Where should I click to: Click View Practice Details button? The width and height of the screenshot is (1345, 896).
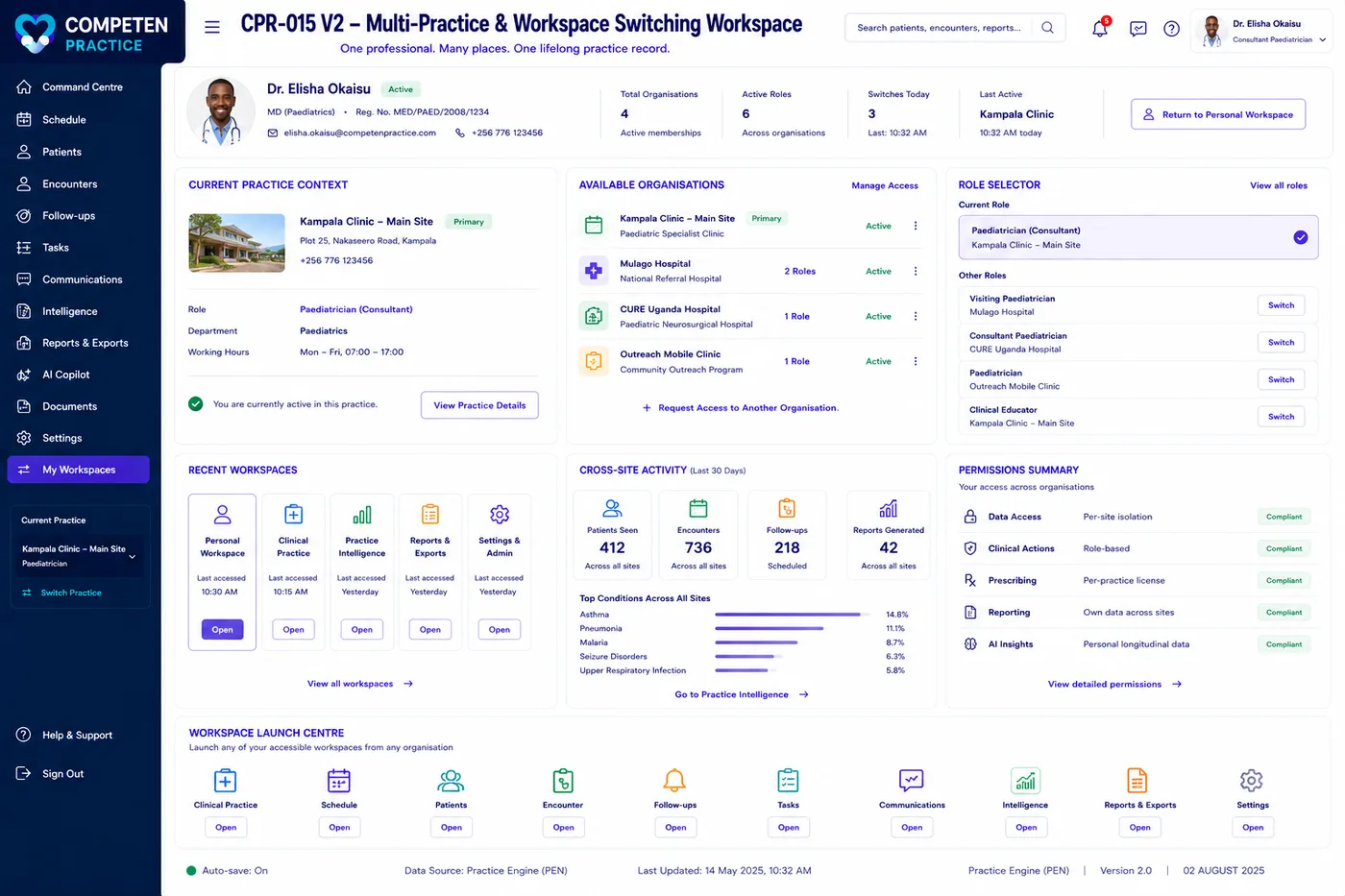tap(479, 405)
